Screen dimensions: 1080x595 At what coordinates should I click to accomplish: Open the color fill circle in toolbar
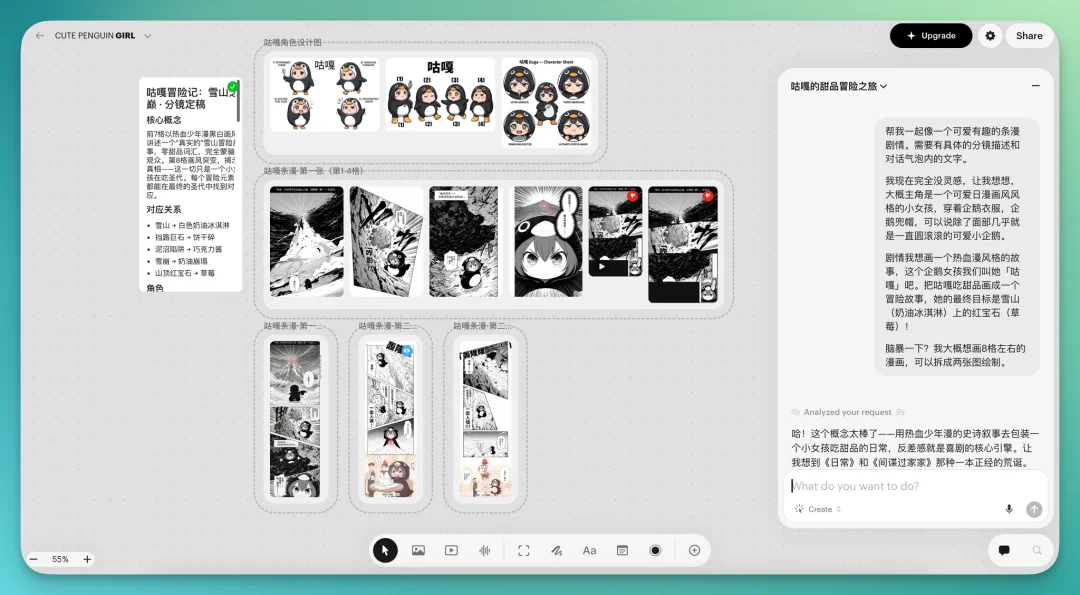[x=655, y=550]
